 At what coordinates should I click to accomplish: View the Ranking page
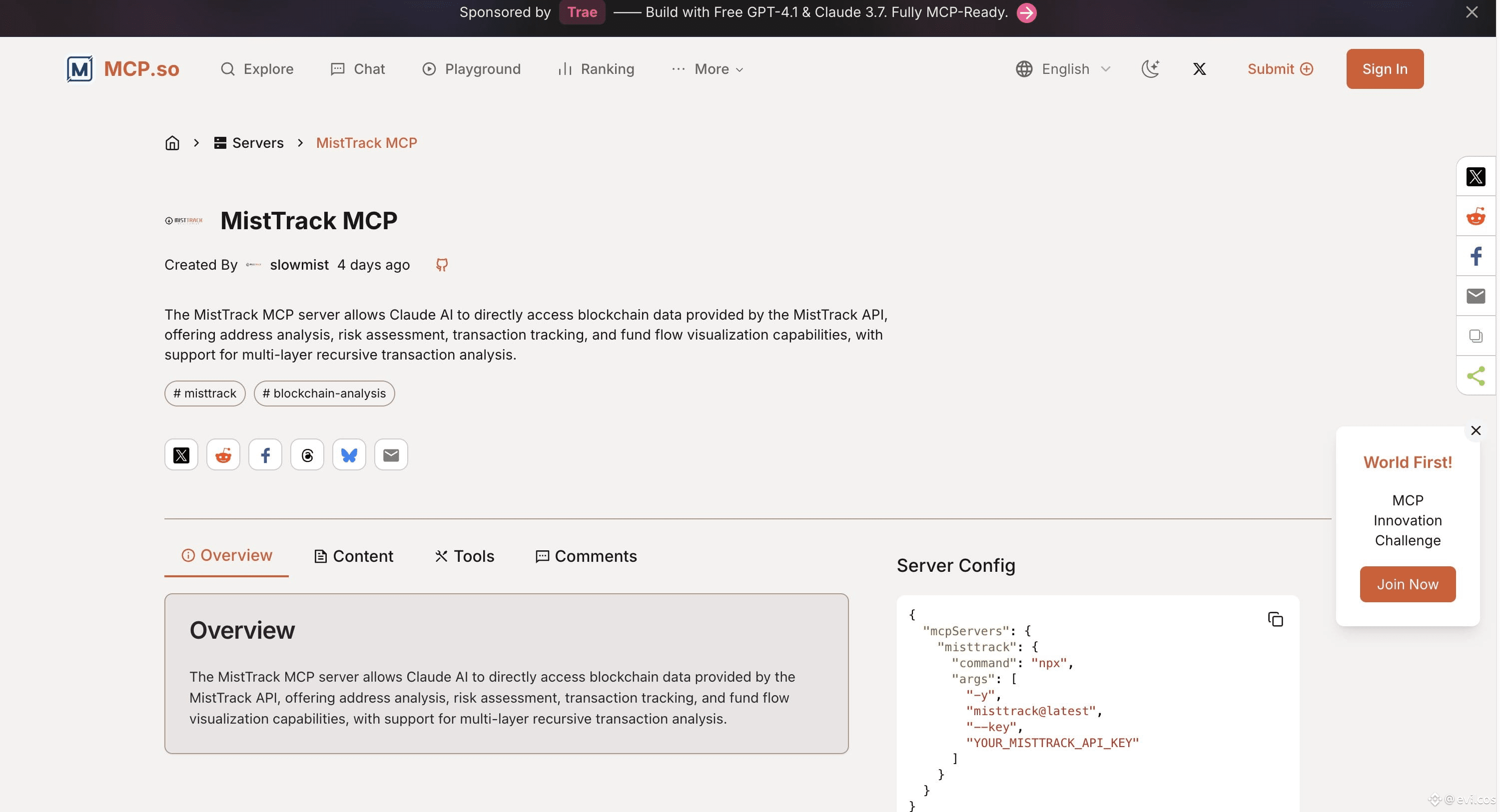pos(596,69)
